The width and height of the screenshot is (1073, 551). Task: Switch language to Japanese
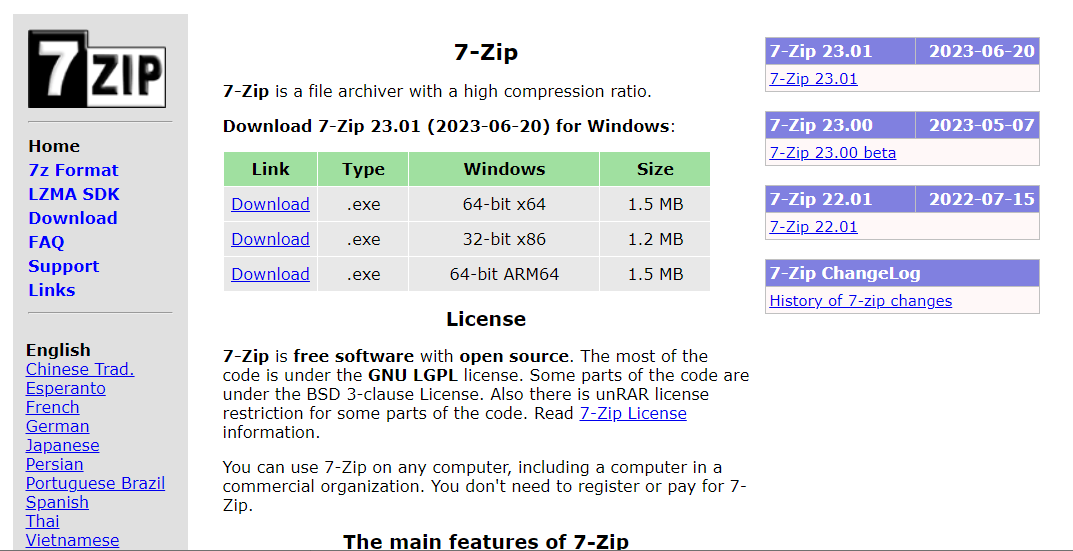62,445
